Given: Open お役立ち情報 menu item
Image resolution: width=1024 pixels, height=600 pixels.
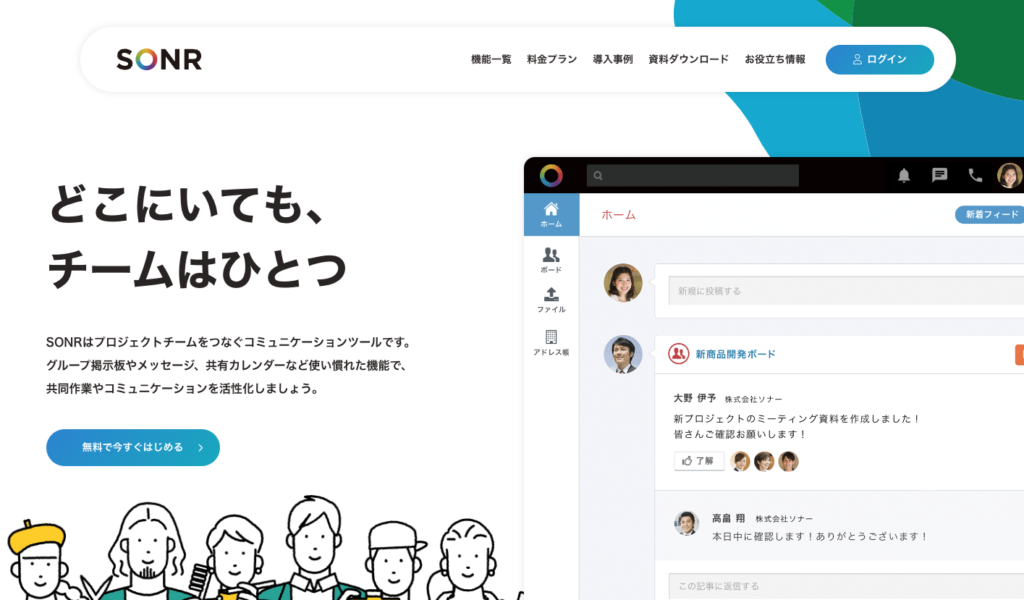Looking at the screenshot, I should click(775, 59).
